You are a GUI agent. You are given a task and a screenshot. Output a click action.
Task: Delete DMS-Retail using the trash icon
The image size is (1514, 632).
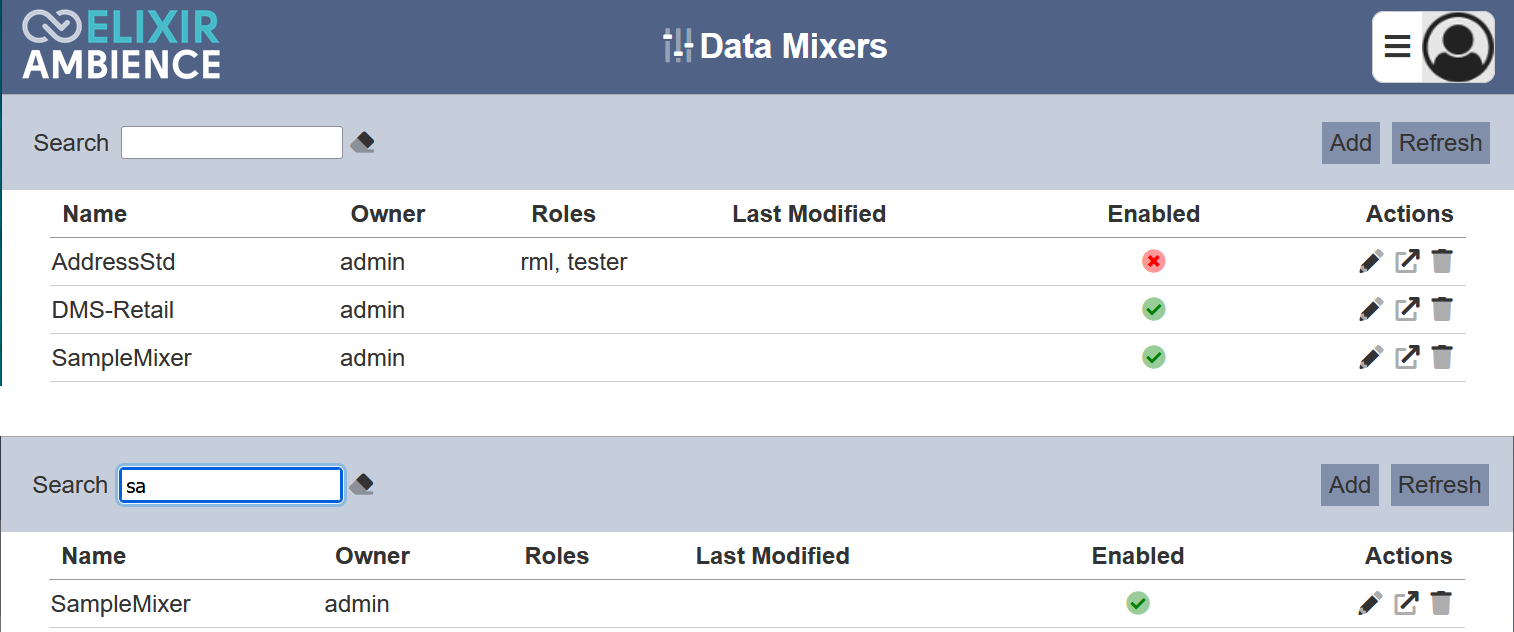[x=1441, y=309]
